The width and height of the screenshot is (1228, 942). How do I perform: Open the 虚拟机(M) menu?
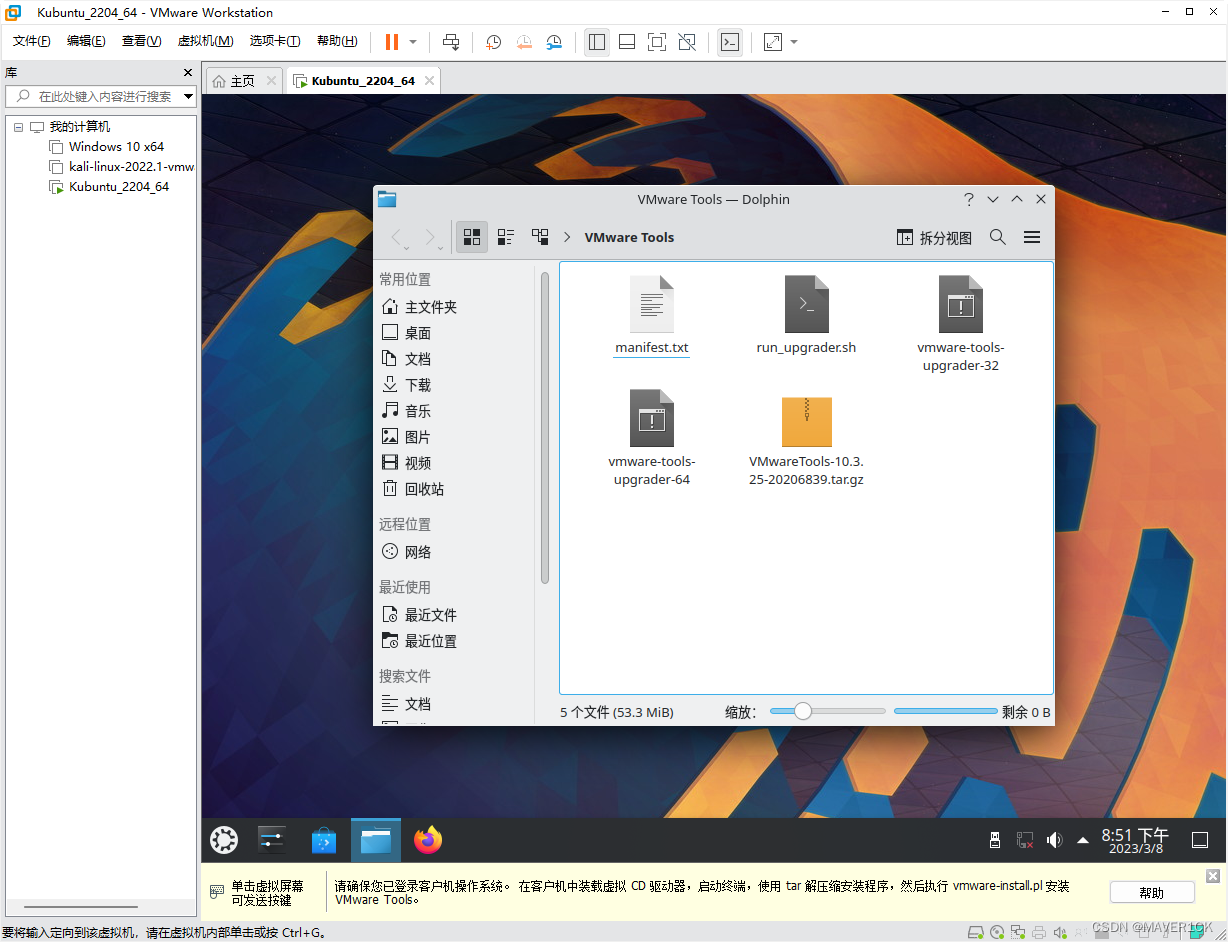(x=205, y=41)
